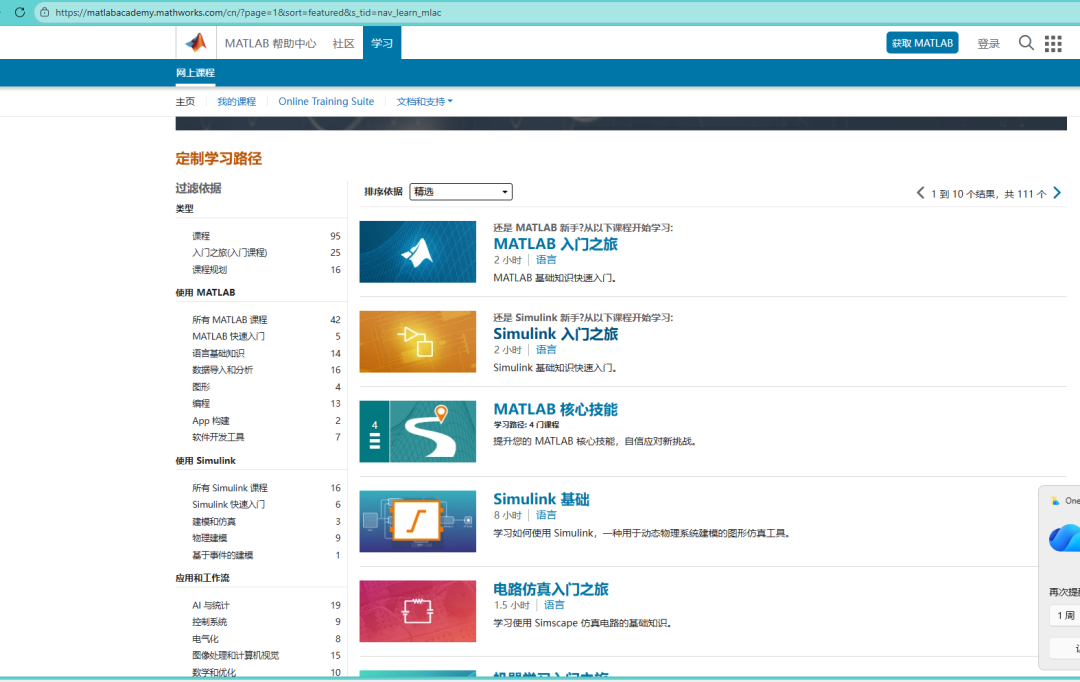Click the MathWorks logo icon

(196, 43)
